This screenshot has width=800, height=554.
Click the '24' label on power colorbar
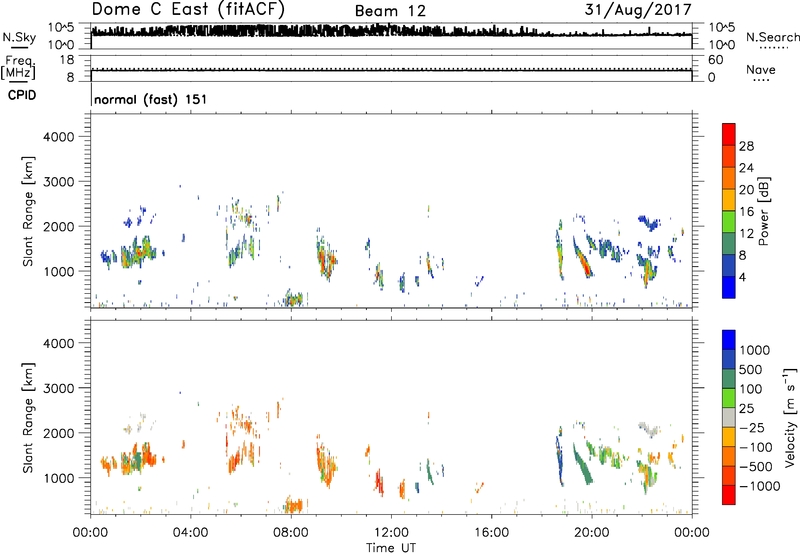click(x=746, y=168)
